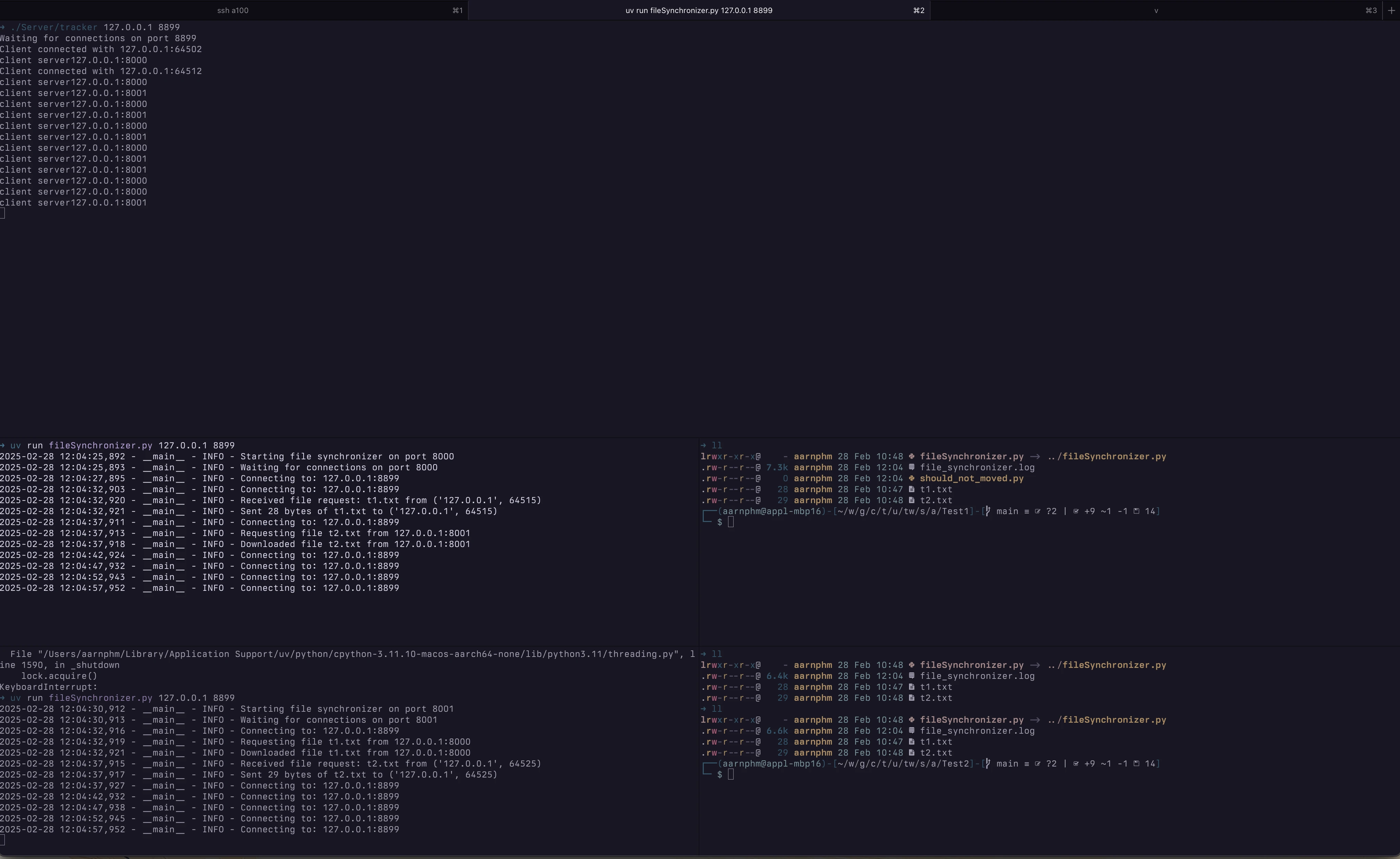Screen dimensions: 1400x859
Task: Click 'Requesting file t1.txt from 127.0.0.1:8000' line
Action: (x=235, y=742)
